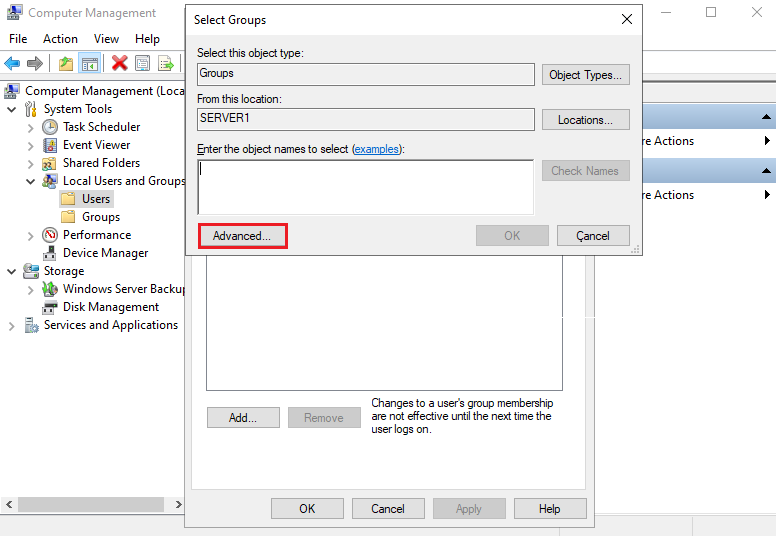Click the Properties toolbar icon
Screen dimensions: 776x536
pyautogui.click(x=143, y=63)
